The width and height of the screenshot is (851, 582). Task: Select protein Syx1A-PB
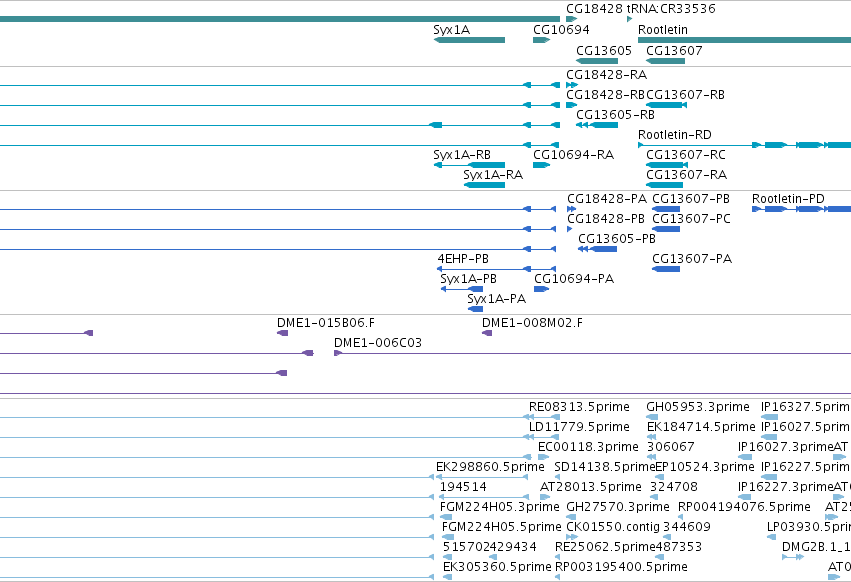468,279
